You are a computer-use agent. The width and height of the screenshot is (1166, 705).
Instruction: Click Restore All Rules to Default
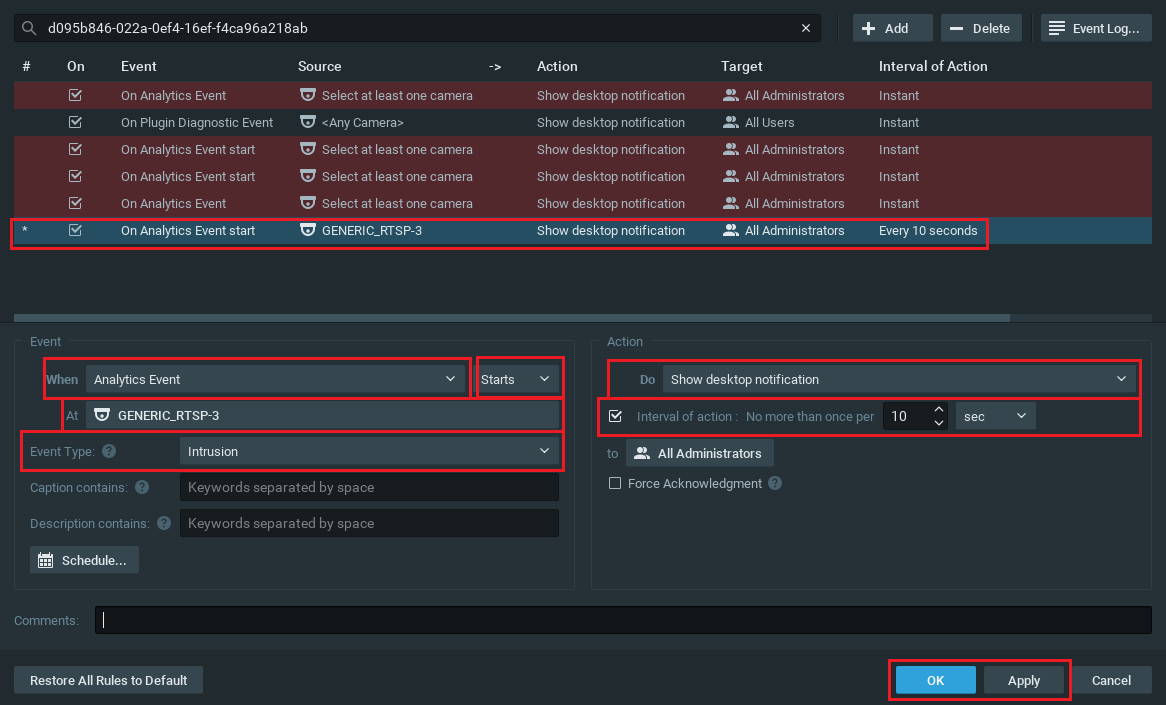108,680
